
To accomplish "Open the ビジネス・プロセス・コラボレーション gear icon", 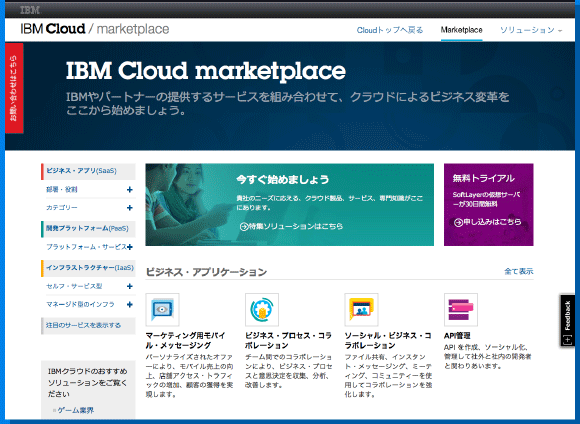I will (262, 309).
